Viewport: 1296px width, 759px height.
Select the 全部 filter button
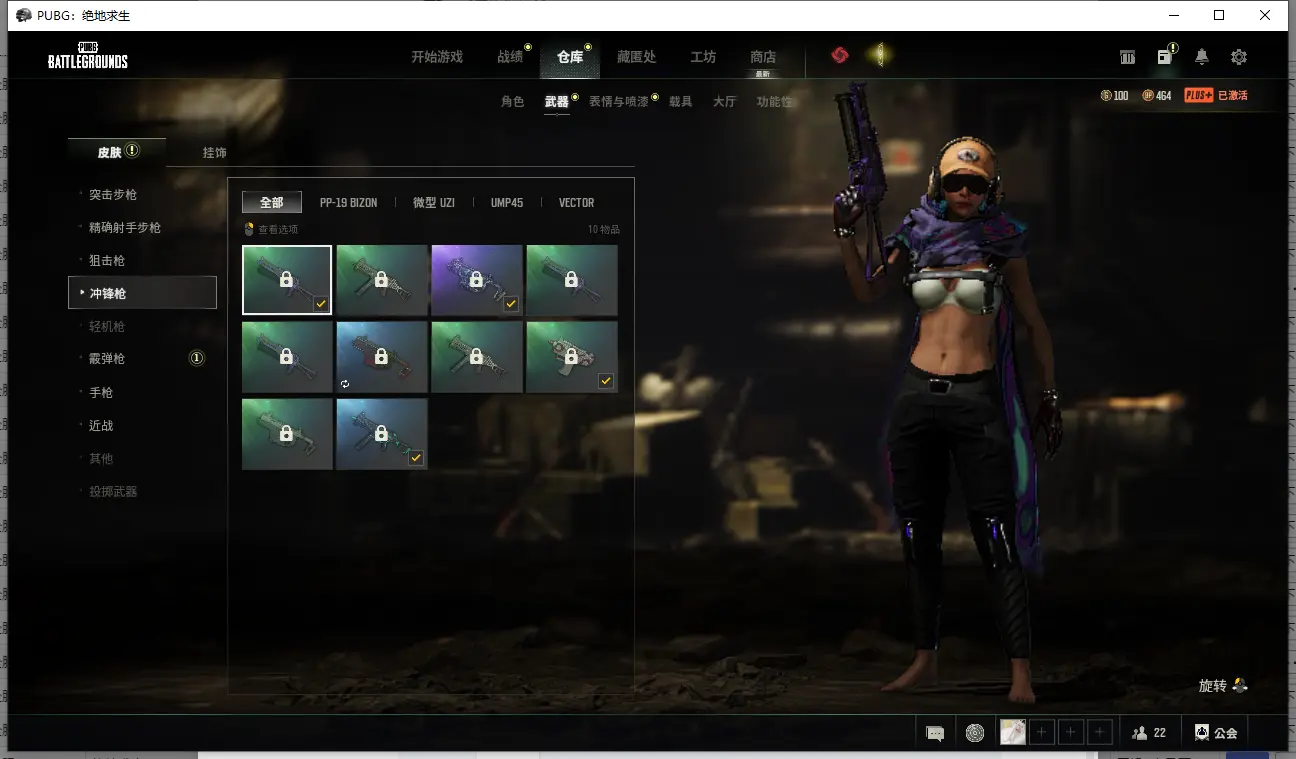point(272,203)
